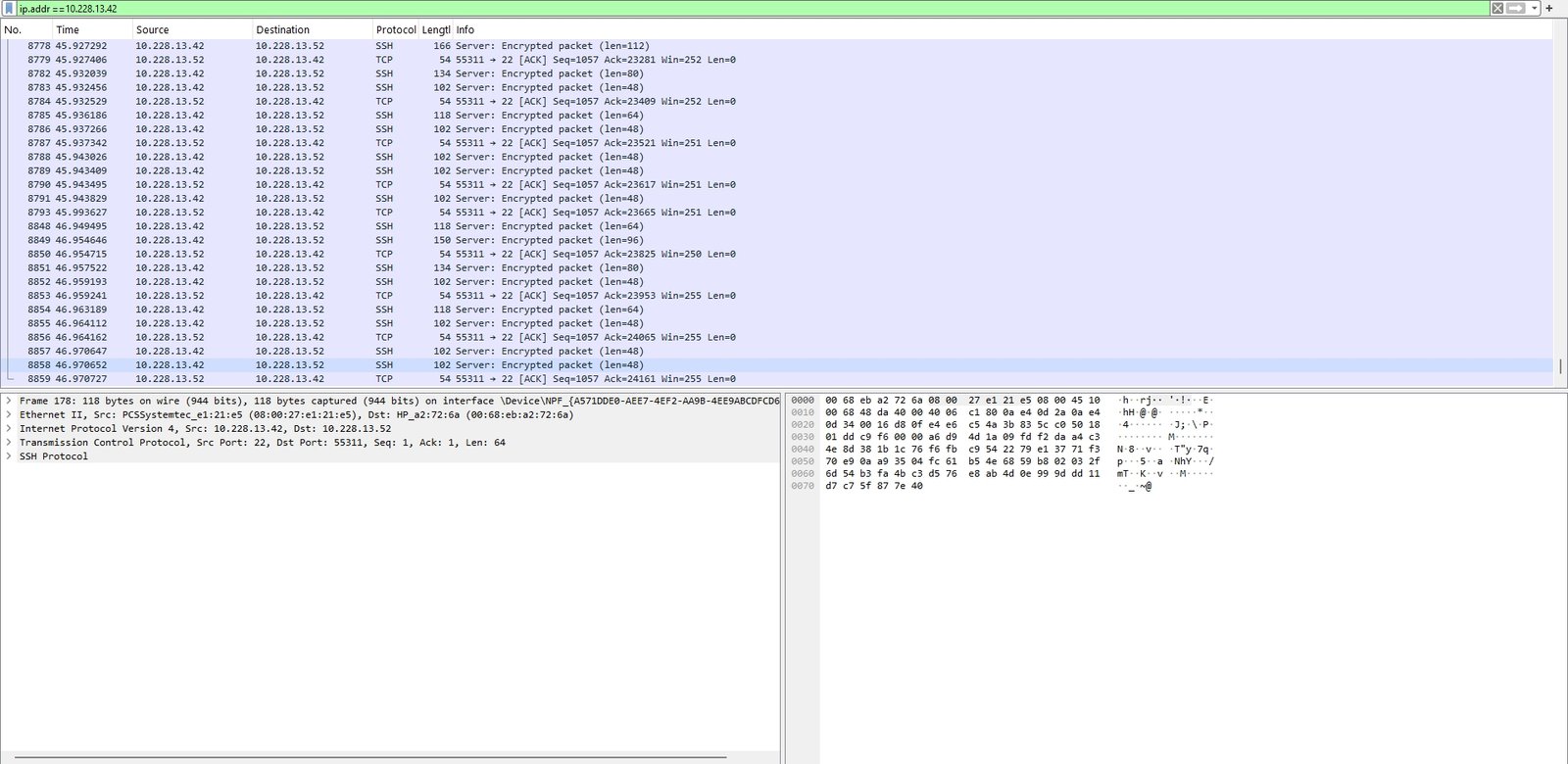Select packet 8849 with len=96
The image size is (1568, 764).
point(777,240)
